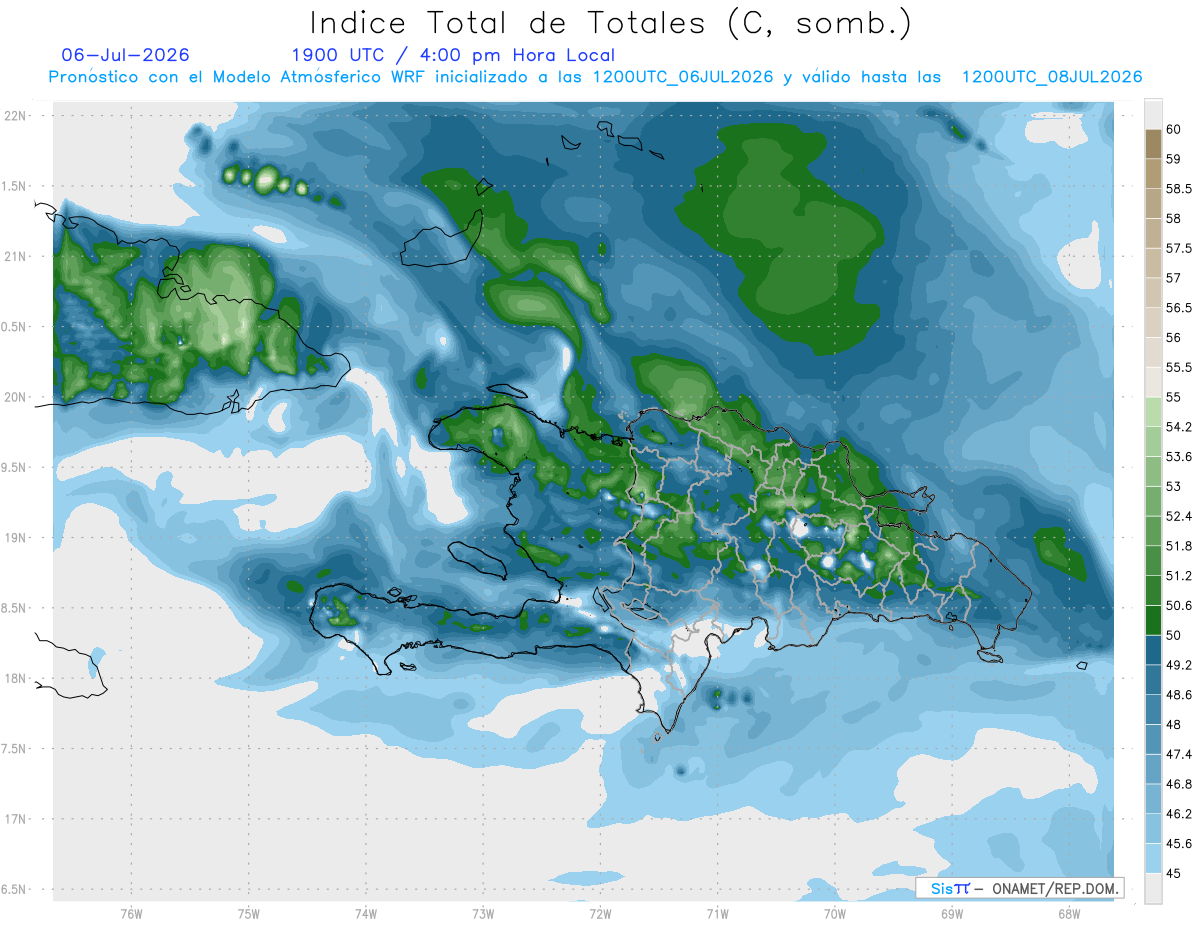The image size is (1200, 927).
Task: Pick the dark green swatch between 50 and 50.6
Action: 1153,621
